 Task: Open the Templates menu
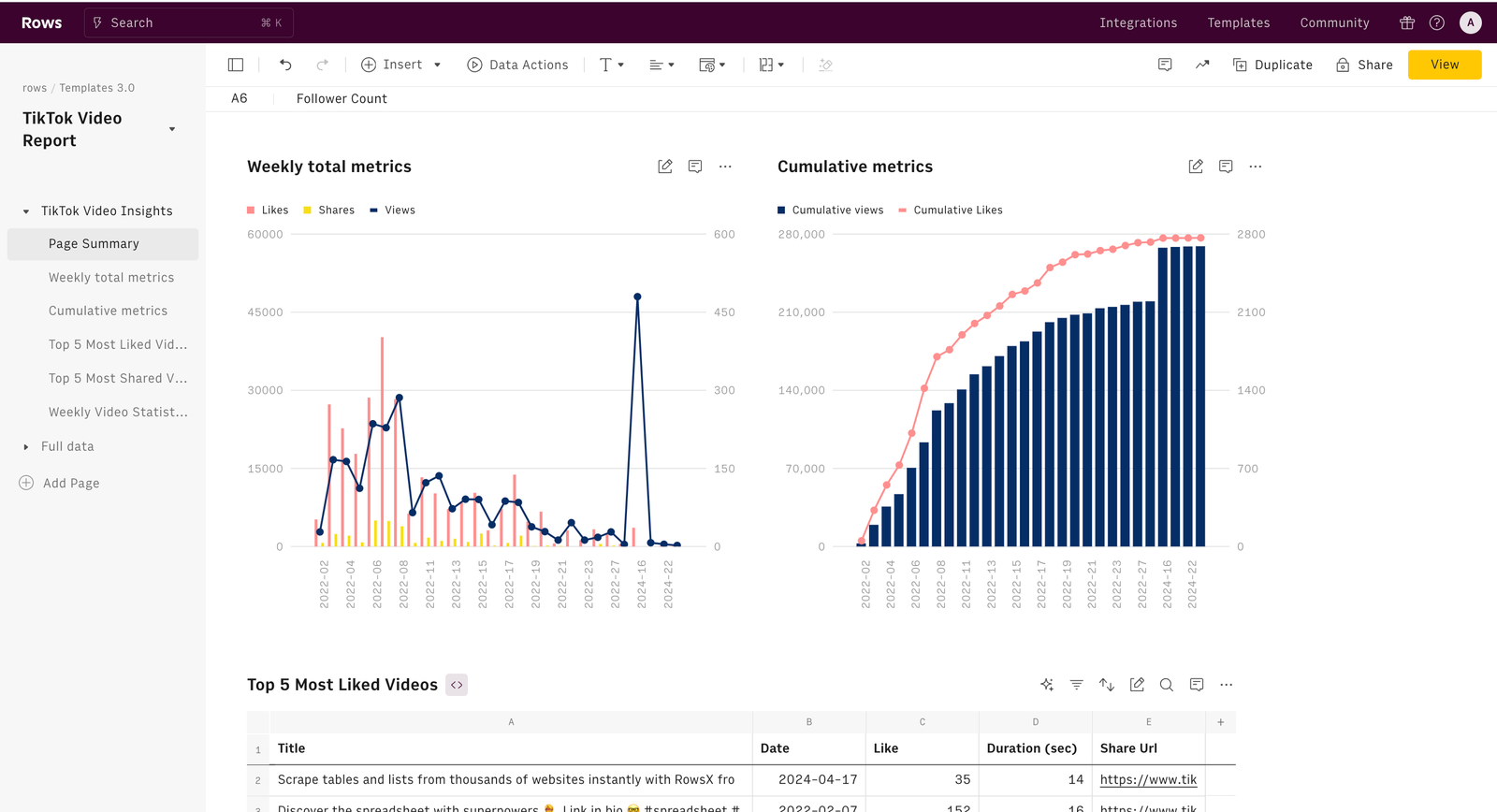[1239, 22]
